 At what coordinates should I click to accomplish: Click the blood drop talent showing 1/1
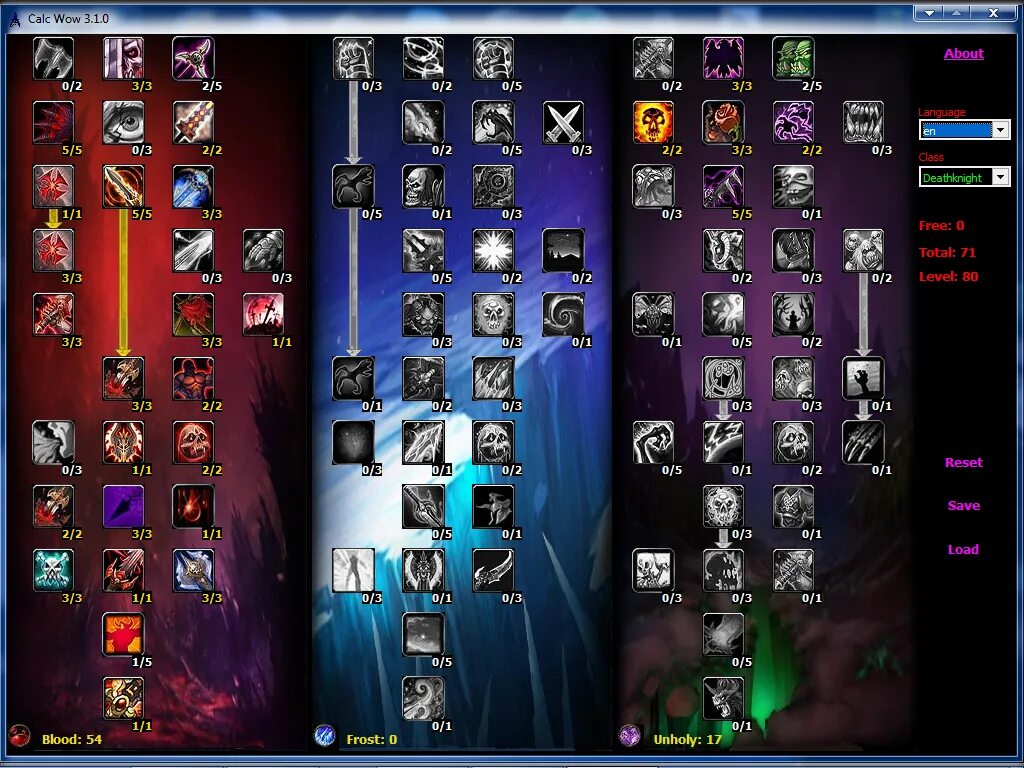coord(193,506)
